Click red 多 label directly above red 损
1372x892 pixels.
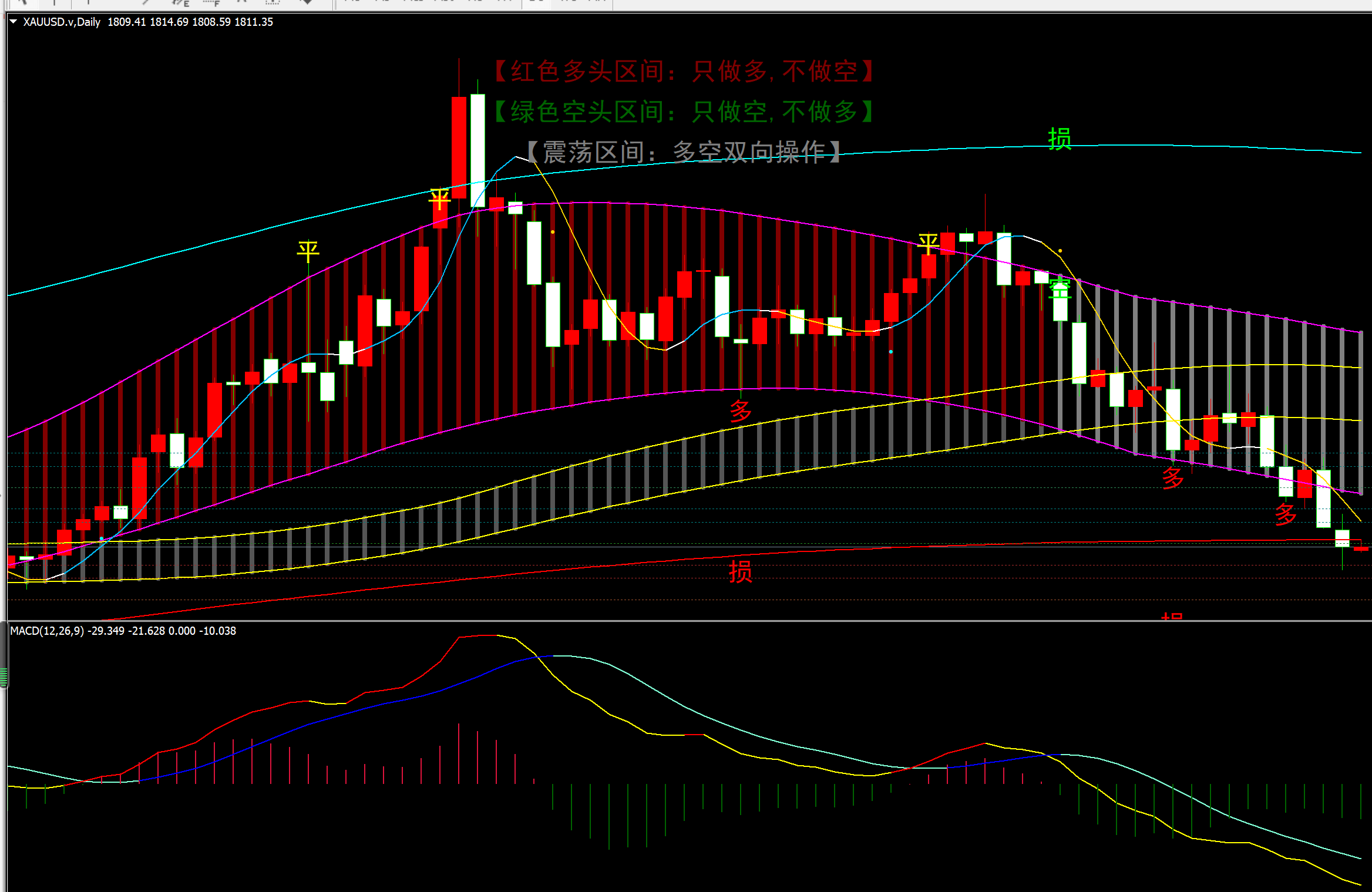tap(740, 411)
